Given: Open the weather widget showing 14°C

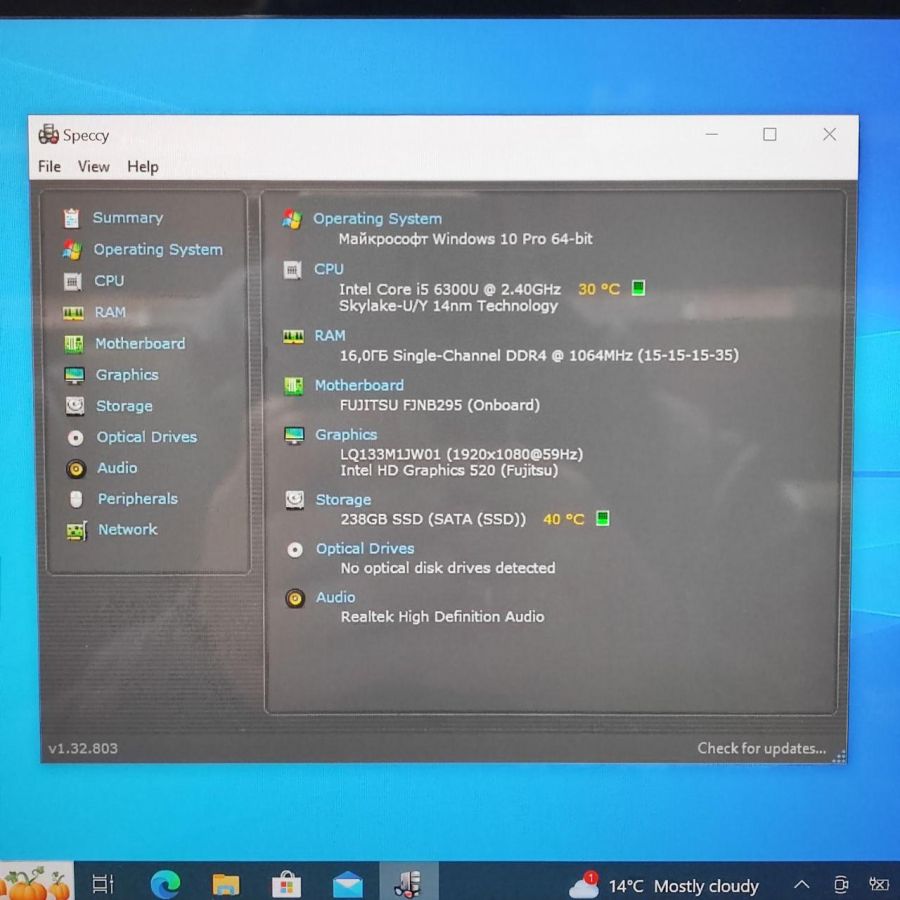Looking at the screenshot, I should point(664,886).
